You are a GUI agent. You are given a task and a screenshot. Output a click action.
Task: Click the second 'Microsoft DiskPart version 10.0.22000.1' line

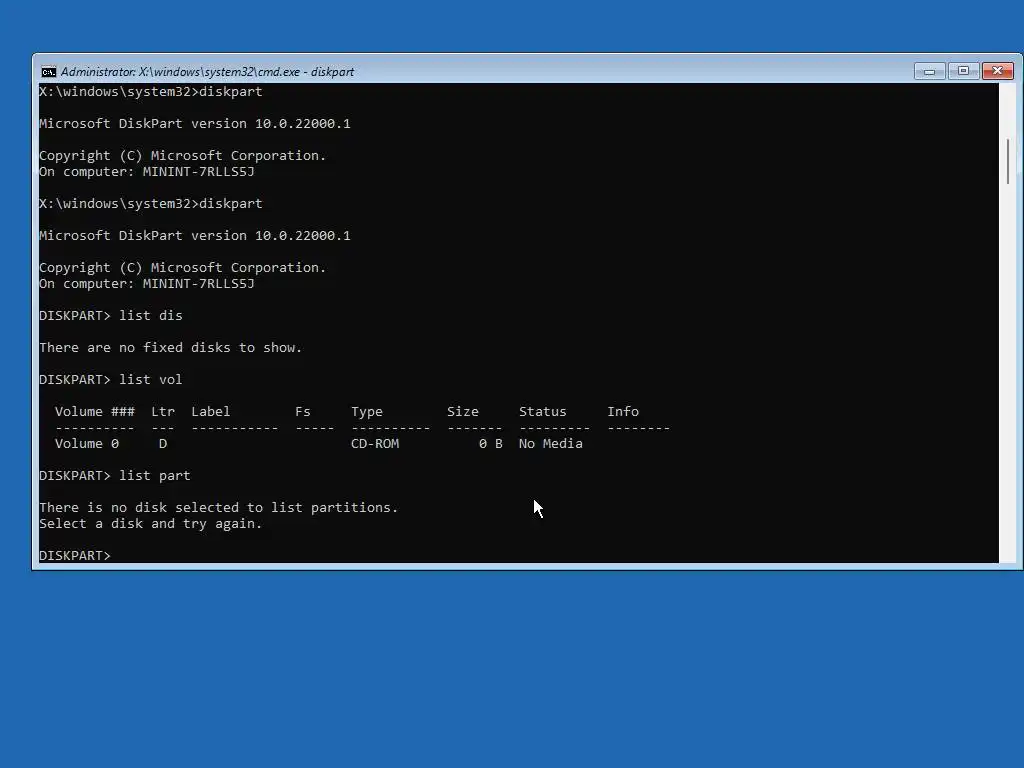pos(195,235)
